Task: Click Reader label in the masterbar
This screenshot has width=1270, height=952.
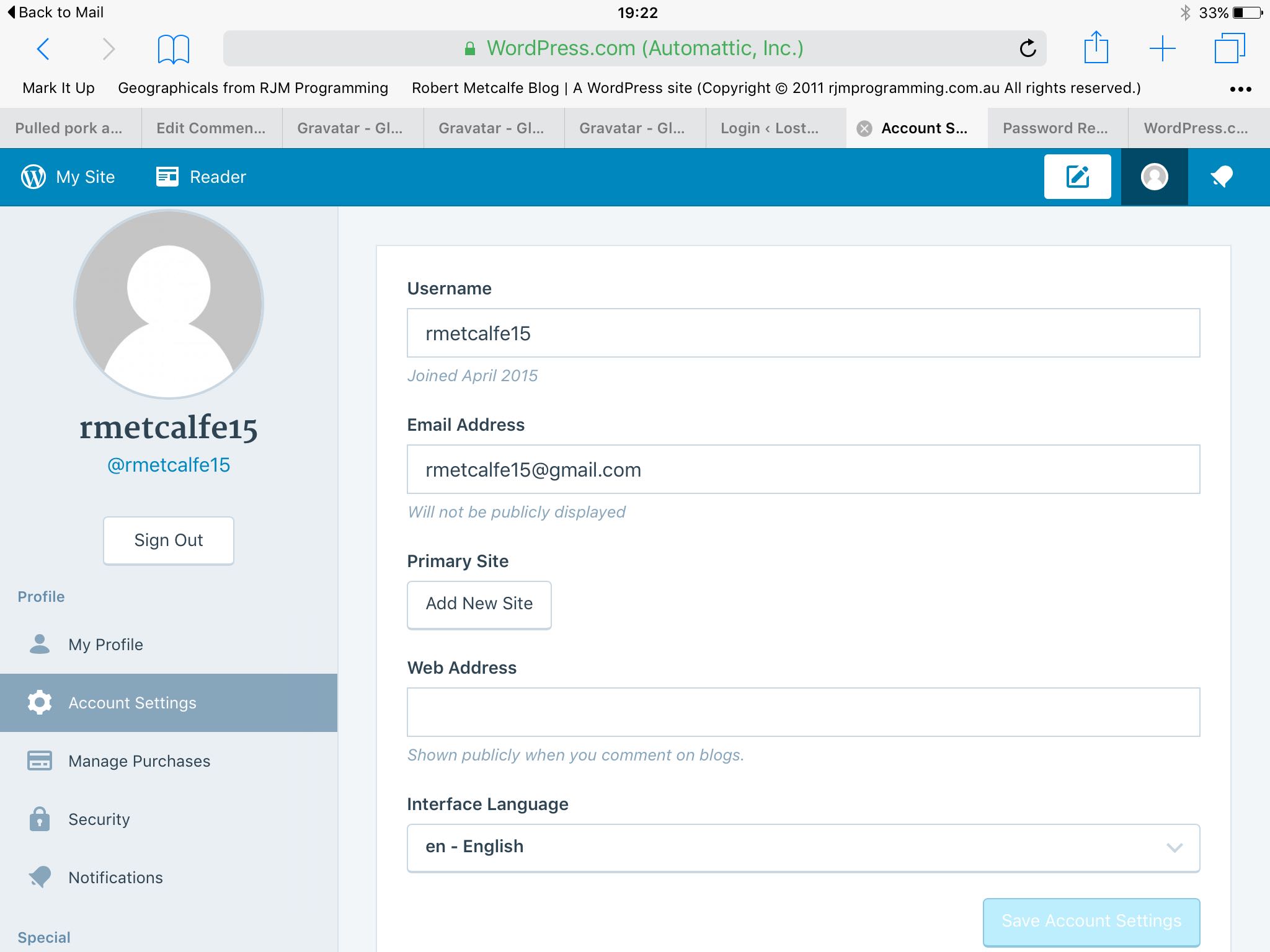Action: coord(218,177)
